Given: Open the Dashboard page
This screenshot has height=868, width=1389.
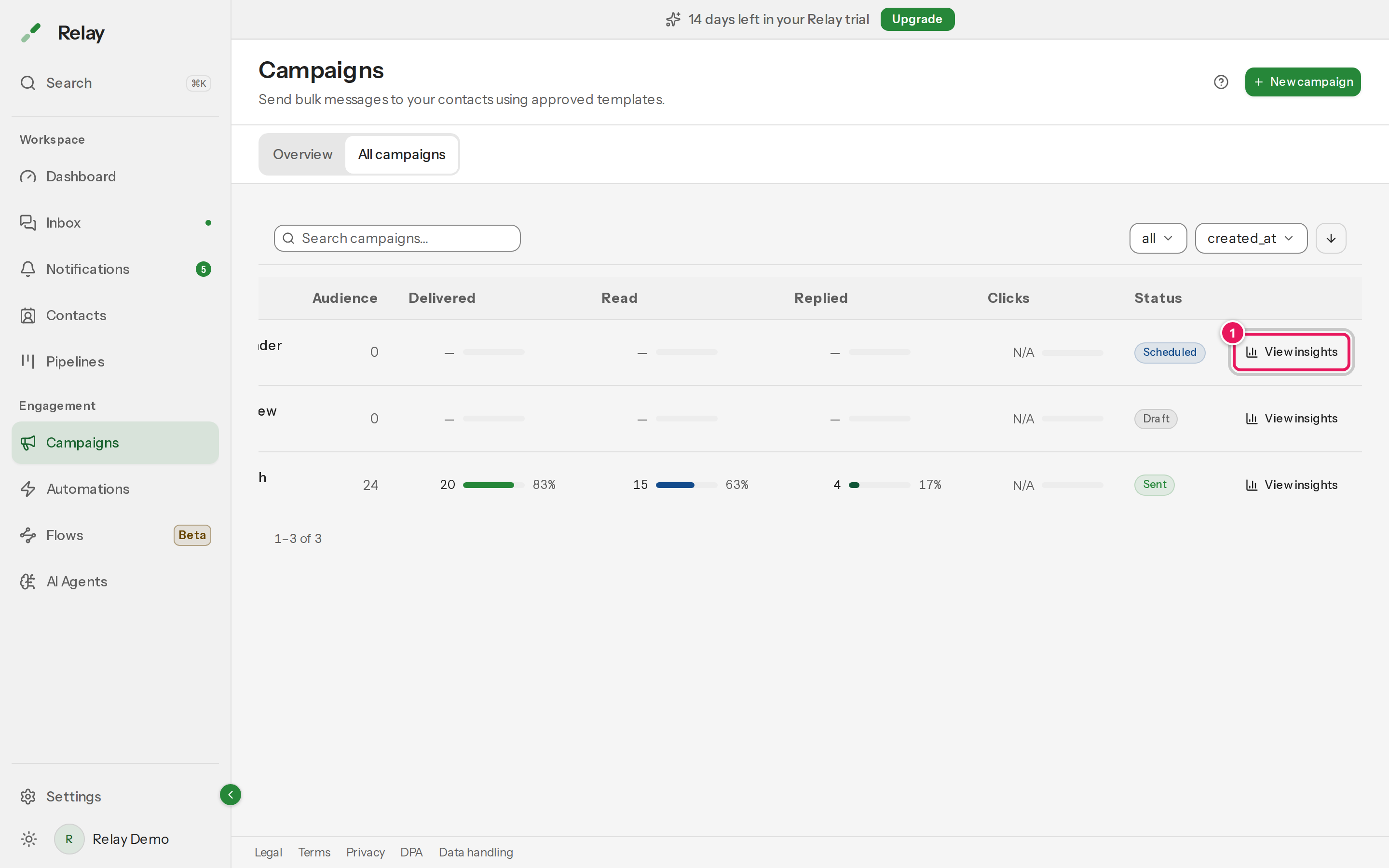Looking at the screenshot, I should (115, 176).
